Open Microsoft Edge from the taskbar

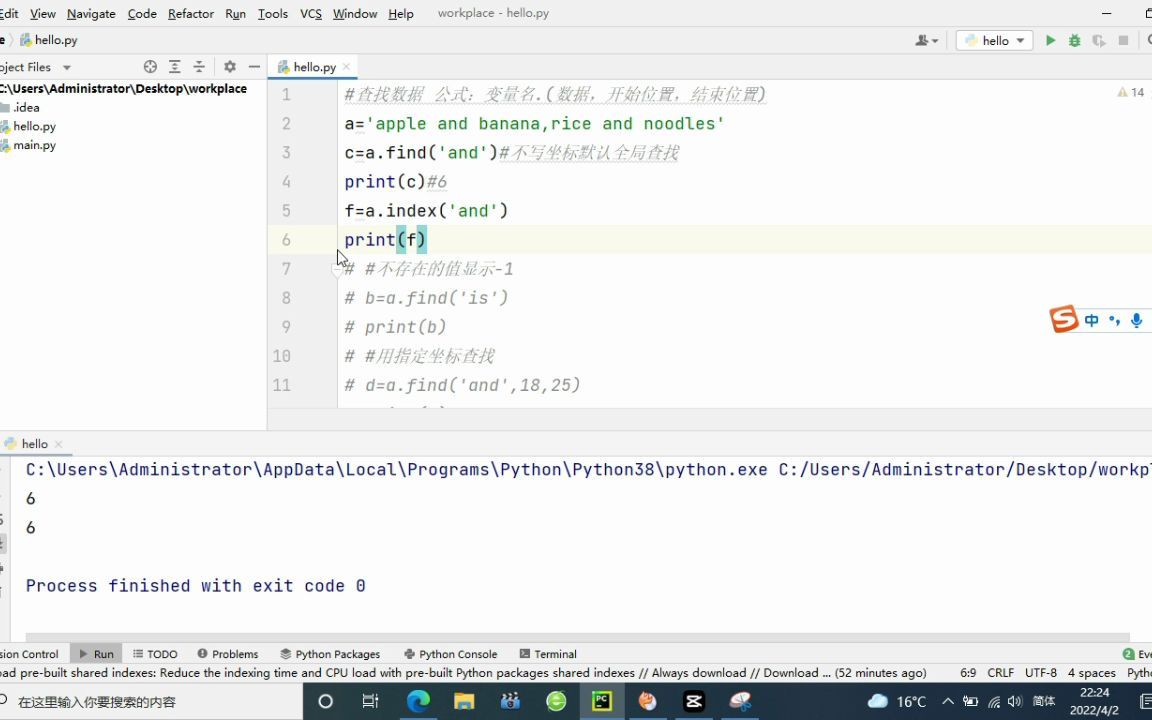pyautogui.click(x=418, y=702)
